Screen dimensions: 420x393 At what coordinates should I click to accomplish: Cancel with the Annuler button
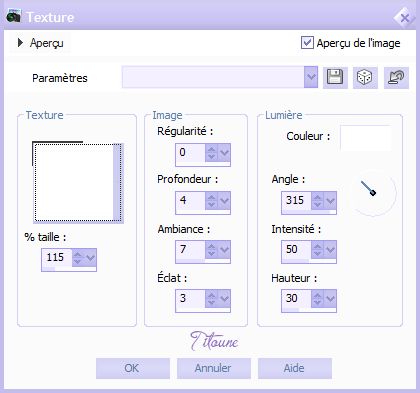pos(214,368)
